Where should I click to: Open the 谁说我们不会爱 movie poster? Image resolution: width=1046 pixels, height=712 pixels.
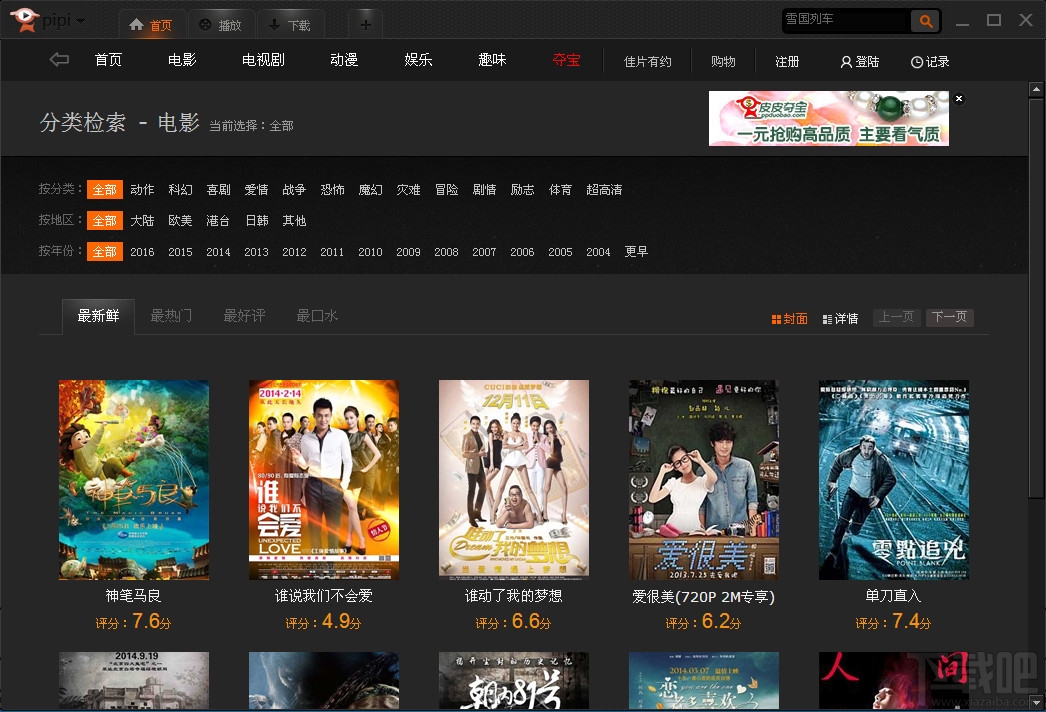[324, 480]
